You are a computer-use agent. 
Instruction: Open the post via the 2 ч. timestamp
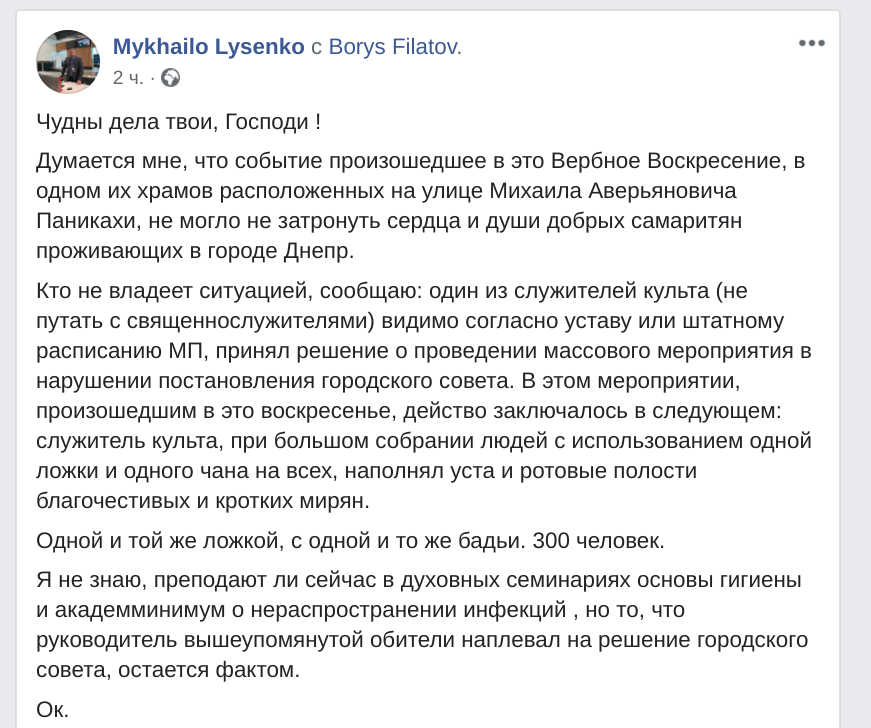[x=128, y=78]
